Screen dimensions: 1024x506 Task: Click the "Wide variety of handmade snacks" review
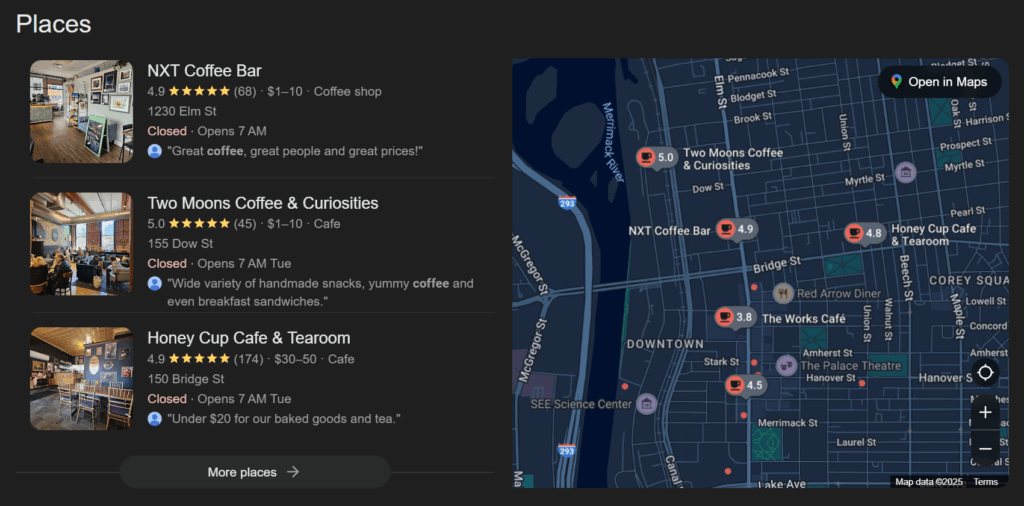(x=320, y=293)
